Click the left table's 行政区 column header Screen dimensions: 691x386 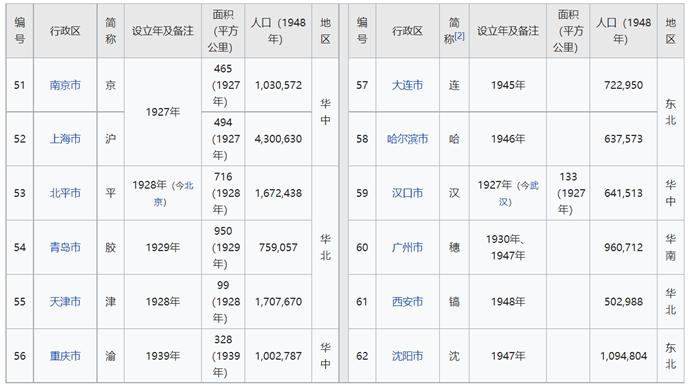point(65,31)
